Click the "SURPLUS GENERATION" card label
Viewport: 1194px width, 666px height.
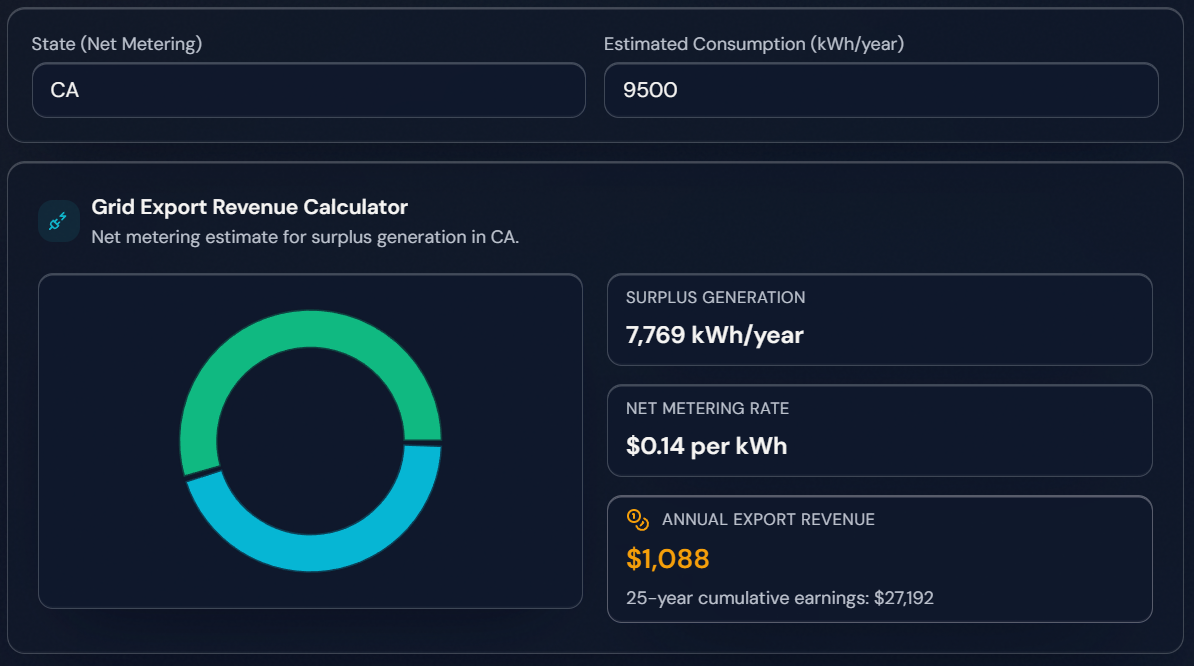point(715,297)
